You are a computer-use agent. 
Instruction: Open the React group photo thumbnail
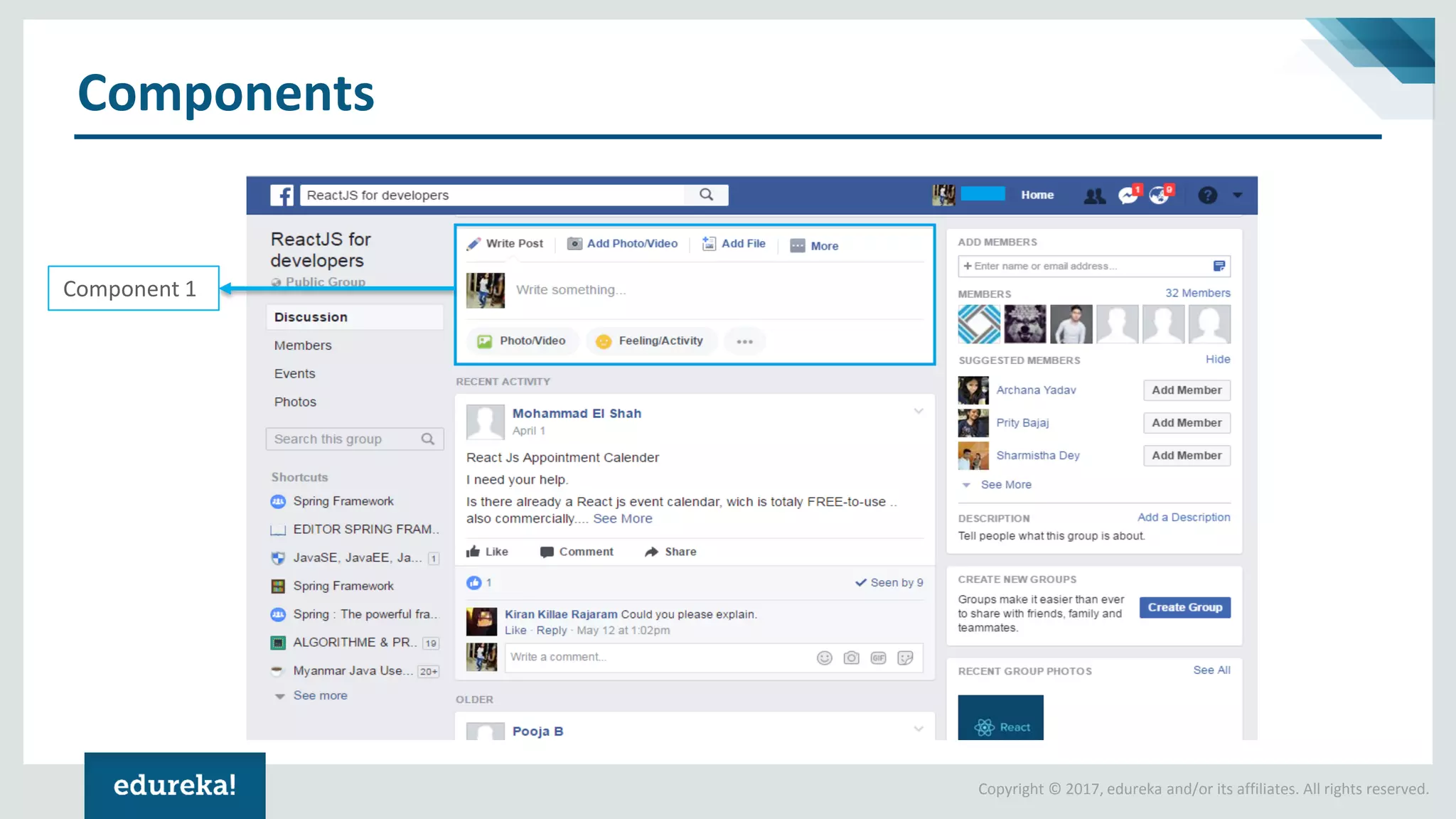tap(1000, 717)
